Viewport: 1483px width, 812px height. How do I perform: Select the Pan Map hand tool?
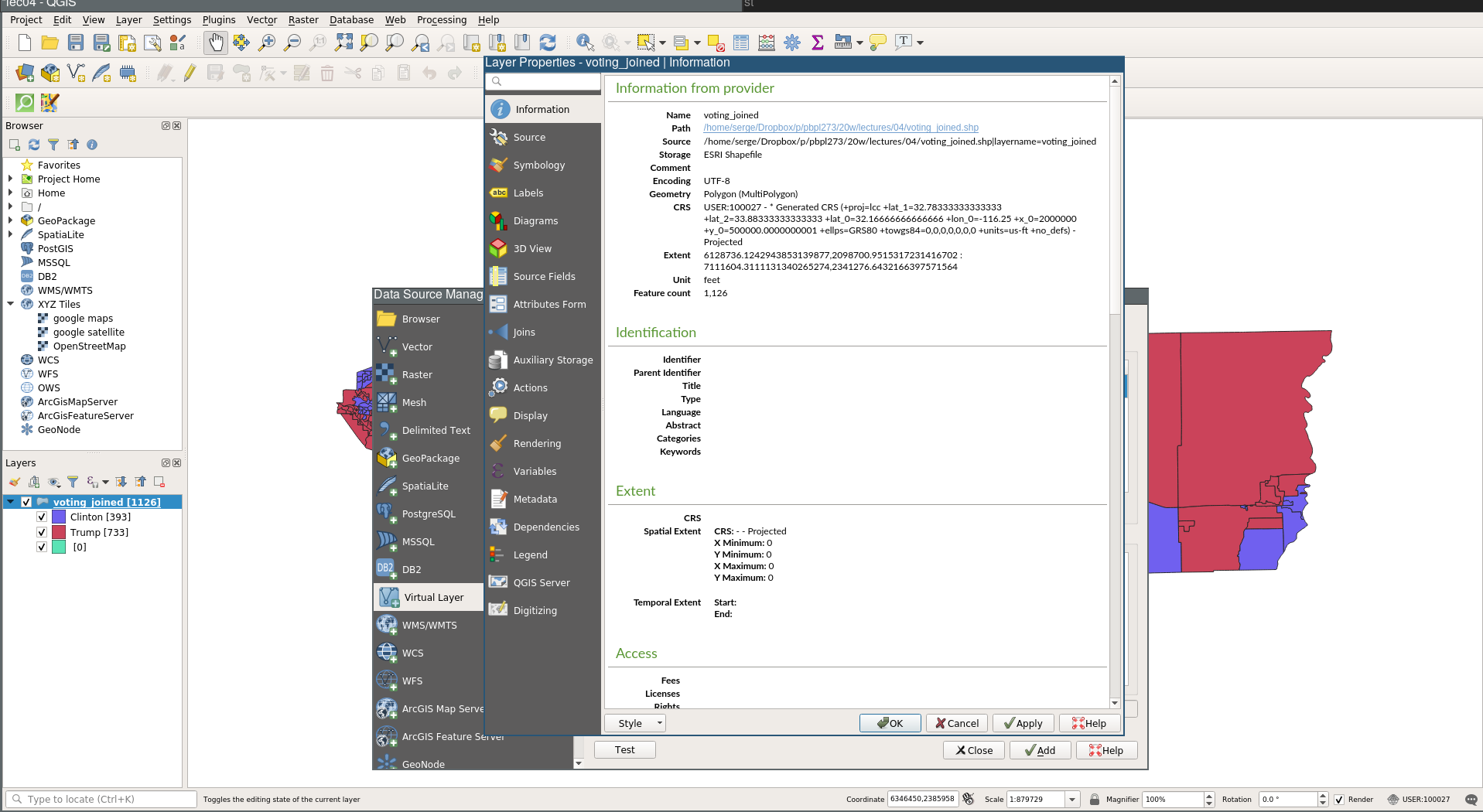[x=216, y=43]
